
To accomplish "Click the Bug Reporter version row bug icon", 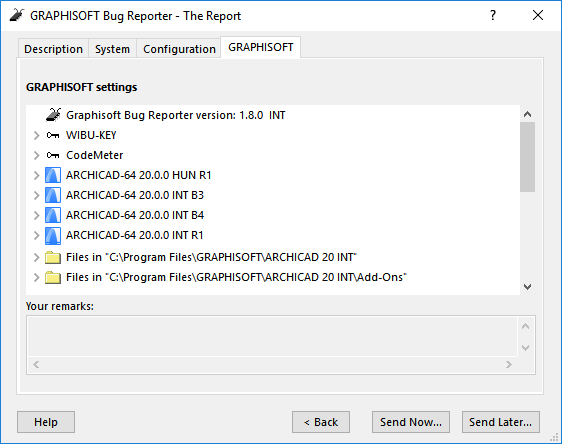I will click(x=53, y=115).
